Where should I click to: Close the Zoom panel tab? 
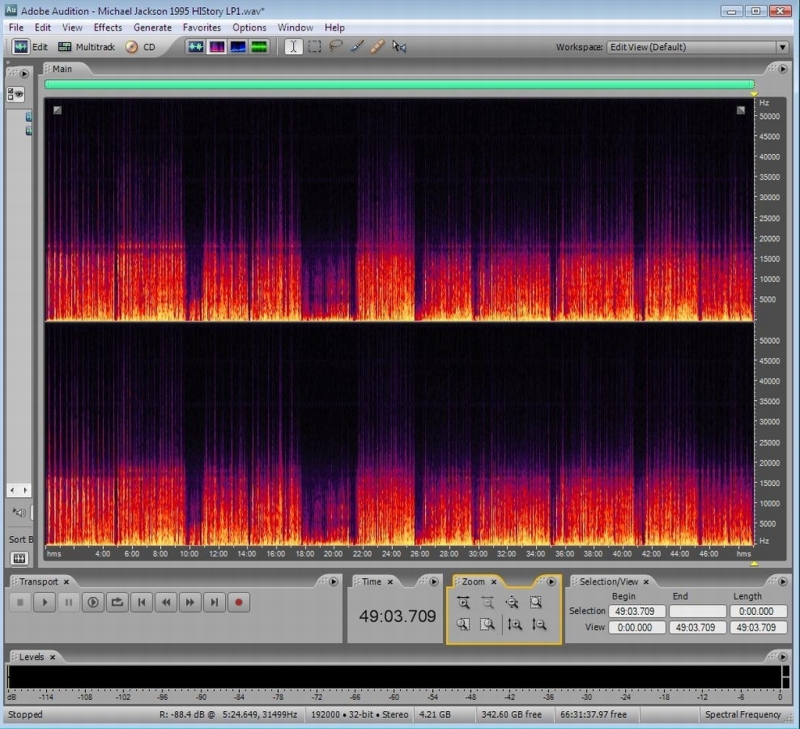click(x=494, y=582)
